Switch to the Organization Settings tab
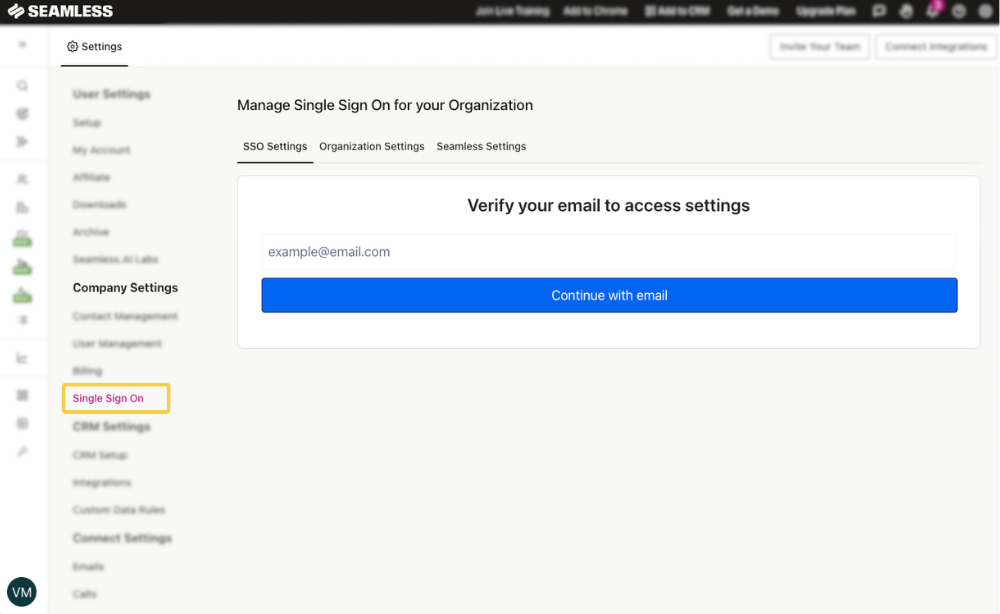The width and height of the screenshot is (1000, 614). coord(371,146)
